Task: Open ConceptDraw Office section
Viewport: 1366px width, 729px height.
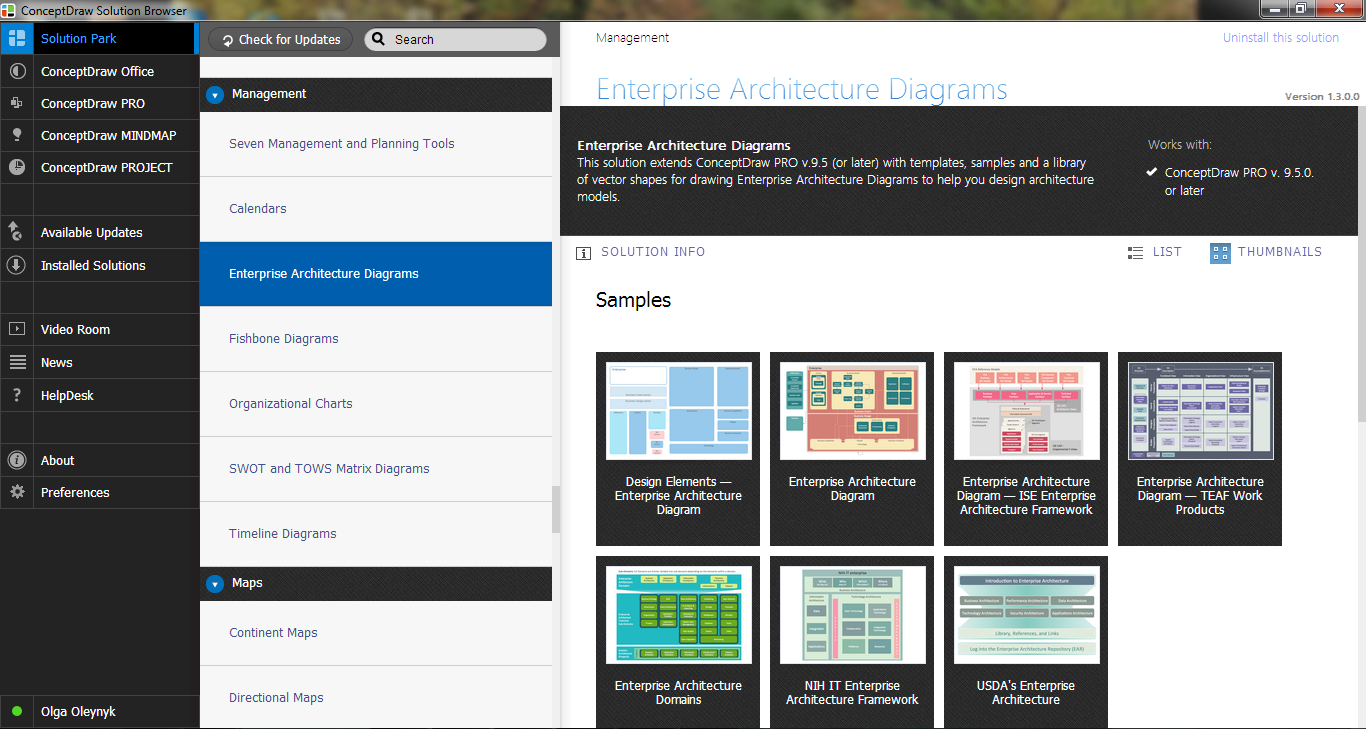Action: click(98, 71)
